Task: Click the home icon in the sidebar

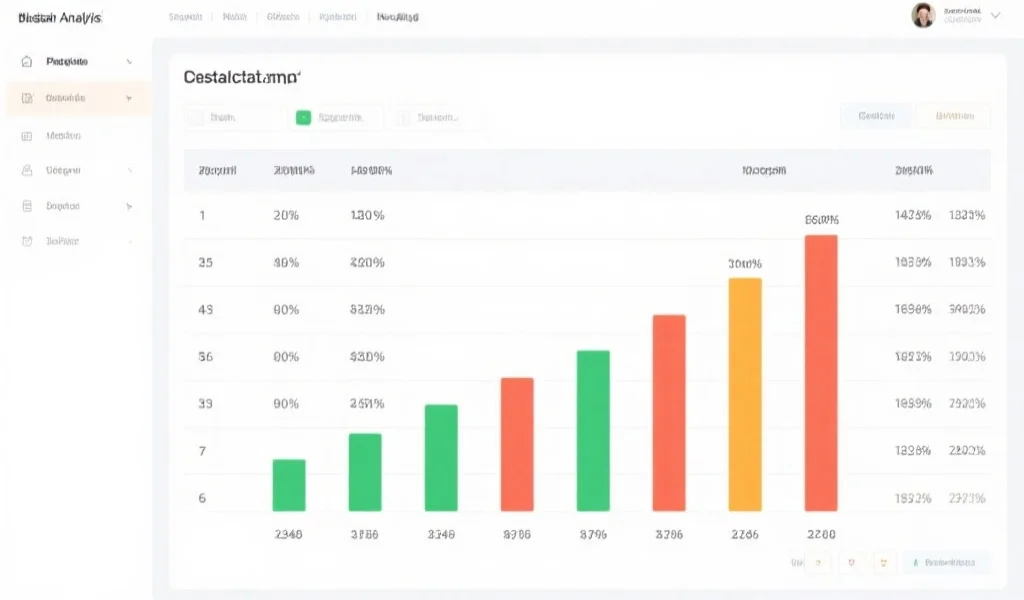Action: [x=27, y=62]
